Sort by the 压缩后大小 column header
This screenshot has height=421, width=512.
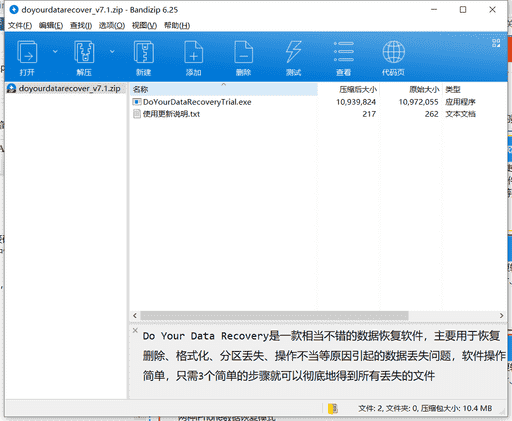tap(348, 89)
